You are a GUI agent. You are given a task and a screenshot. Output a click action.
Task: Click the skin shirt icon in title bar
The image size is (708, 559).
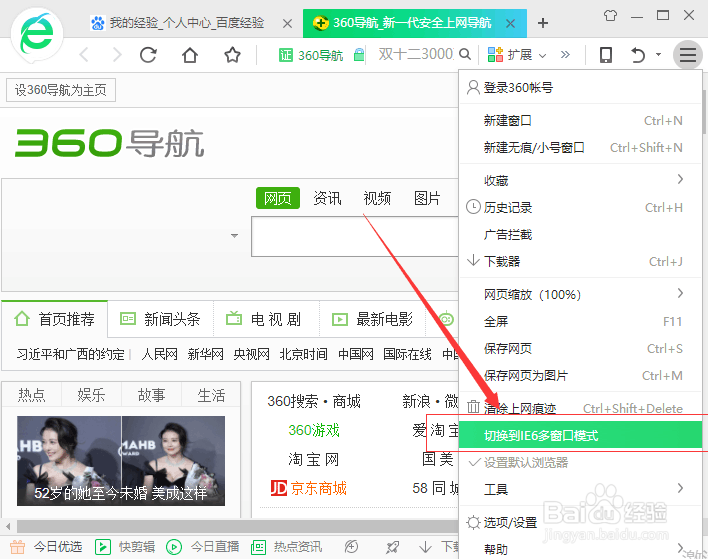coord(610,16)
